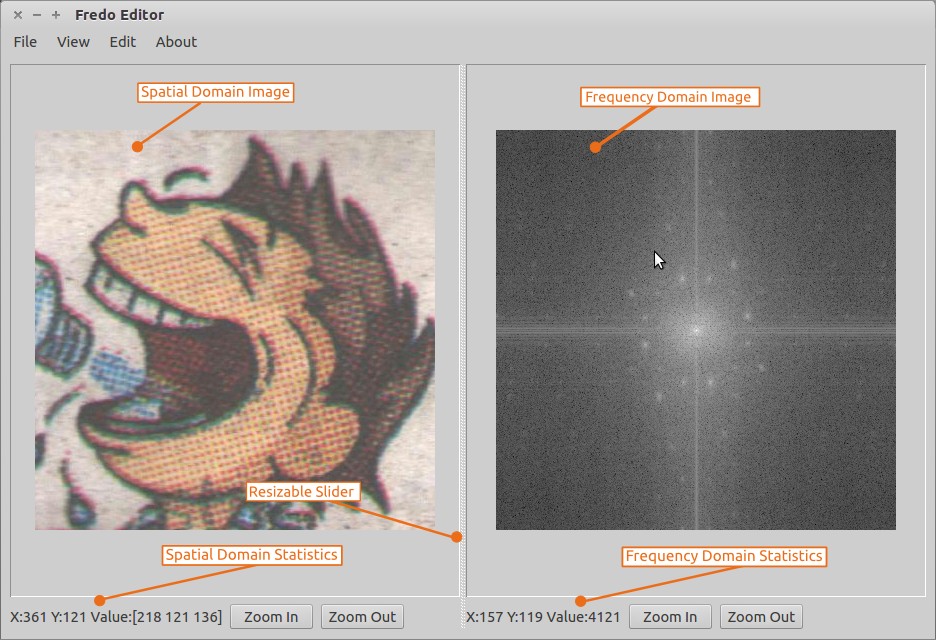Click Zoom In below the spatial domain image
936x640 pixels.
click(271, 616)
